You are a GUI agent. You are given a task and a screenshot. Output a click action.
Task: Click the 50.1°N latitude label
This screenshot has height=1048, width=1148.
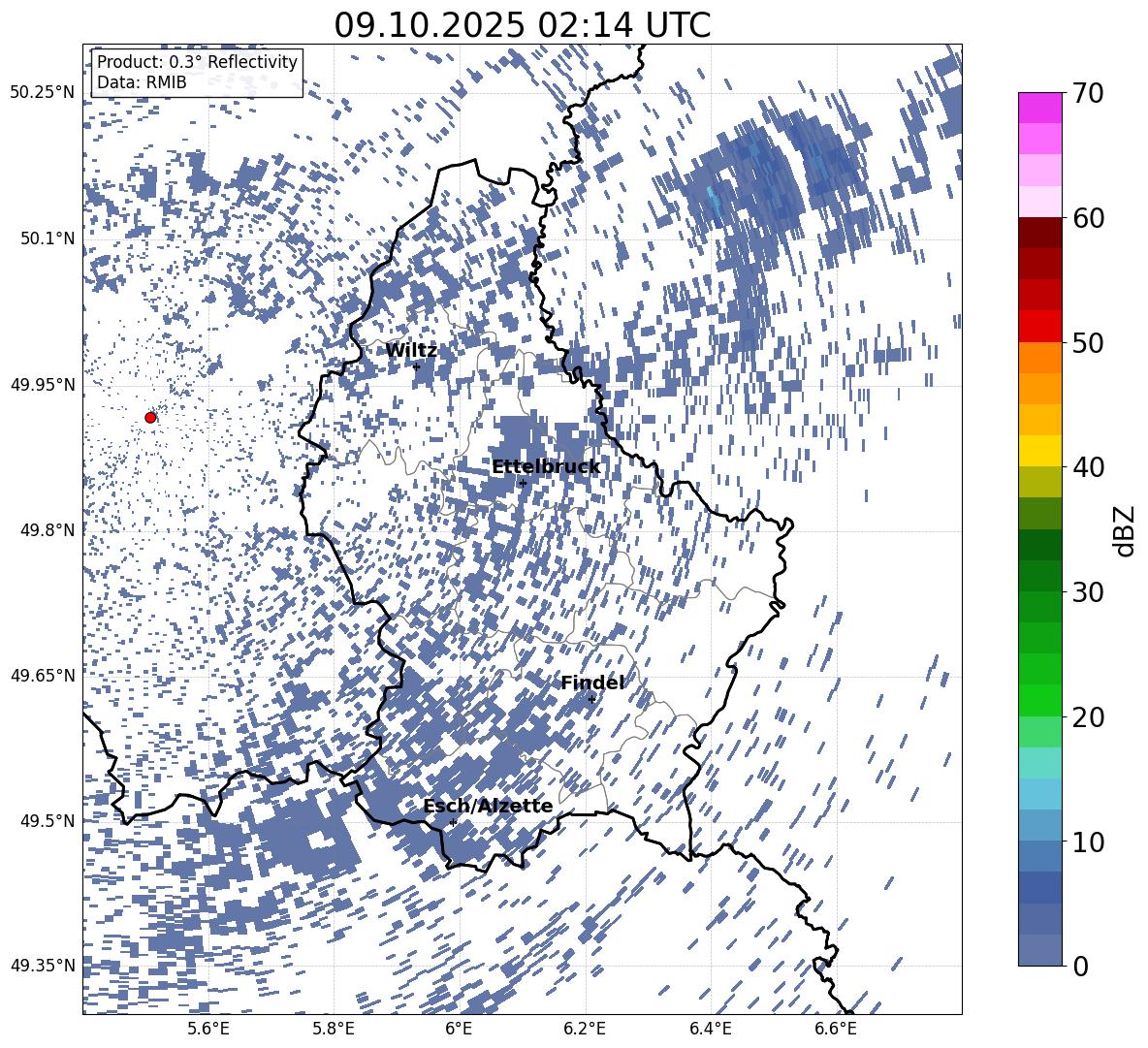click(47, 238)
